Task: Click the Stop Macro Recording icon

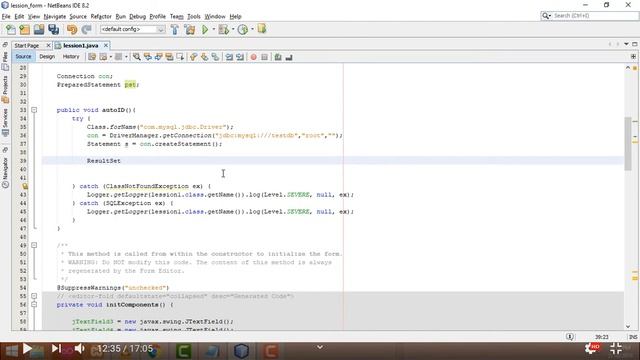Action: pyautogui.click(x=264, y=57)
